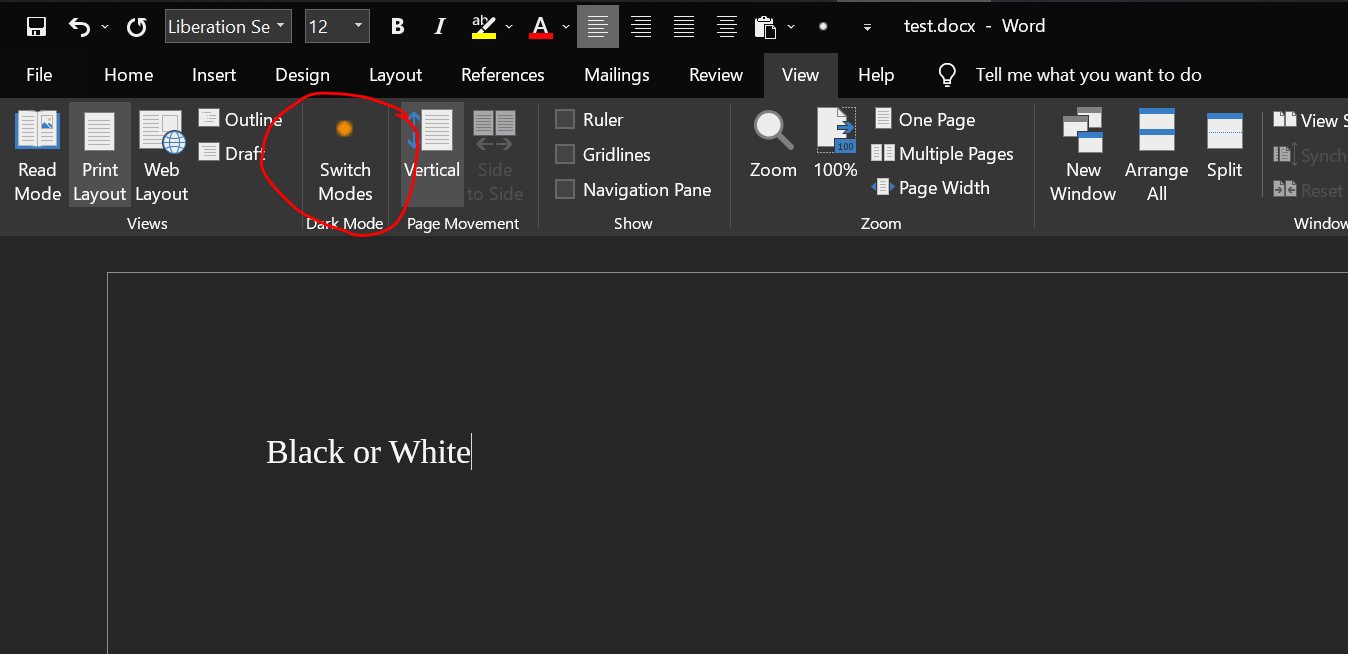
Task: Select Print Layout view
Action: coord(100,156)
